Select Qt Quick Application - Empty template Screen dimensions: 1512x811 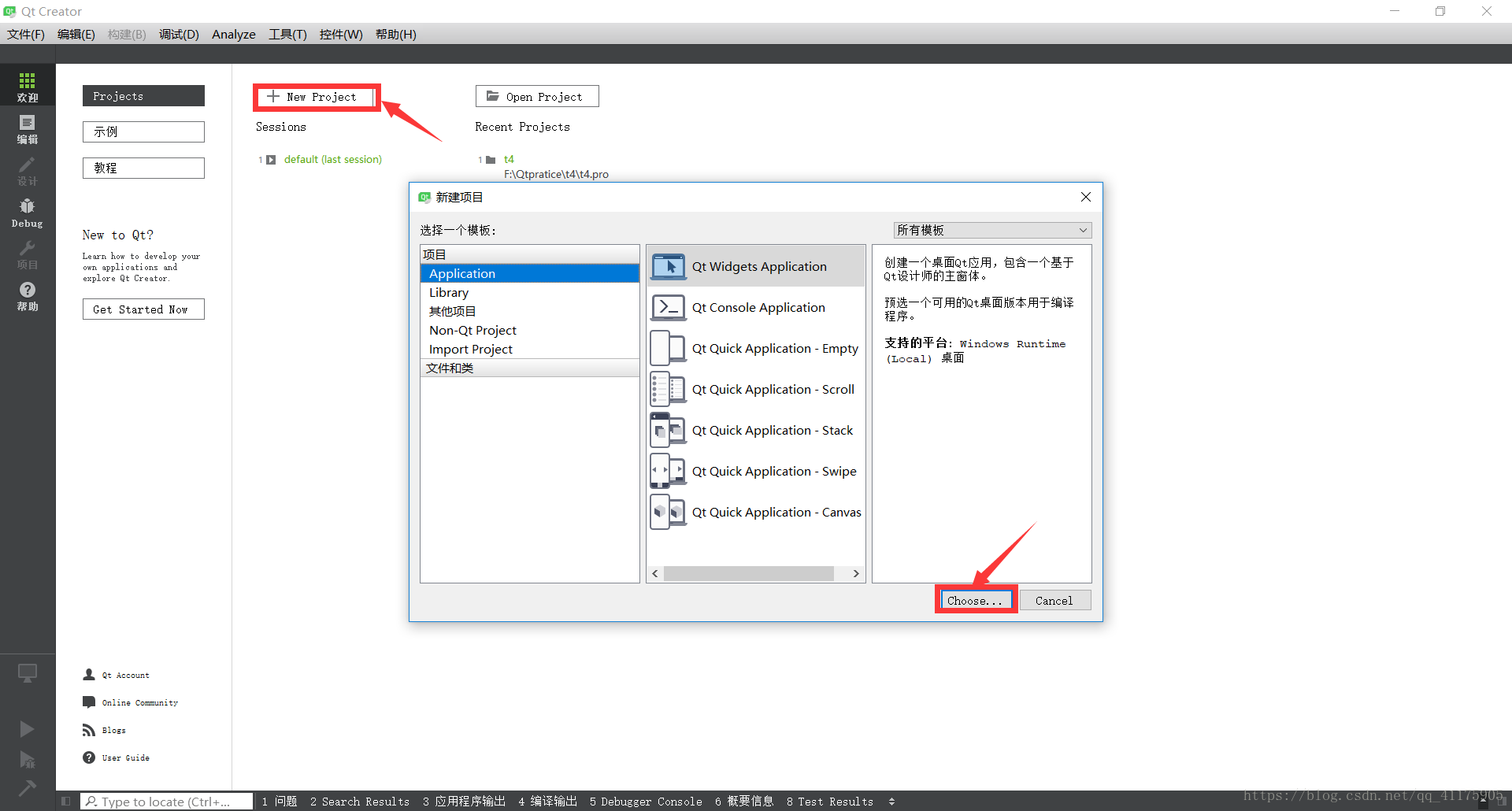point(756,348)
